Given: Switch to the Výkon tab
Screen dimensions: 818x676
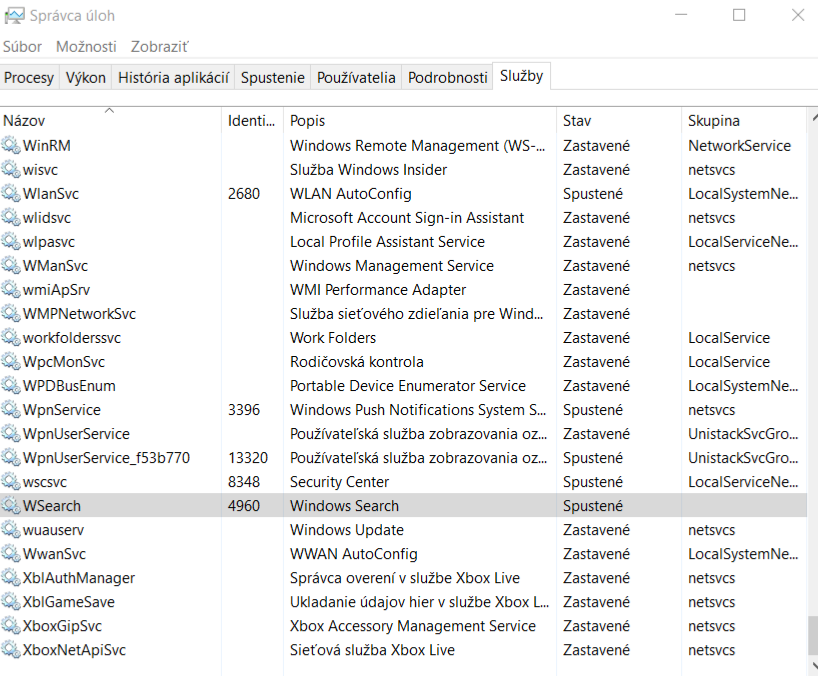Looking at the screenshot, I should 86,78.
